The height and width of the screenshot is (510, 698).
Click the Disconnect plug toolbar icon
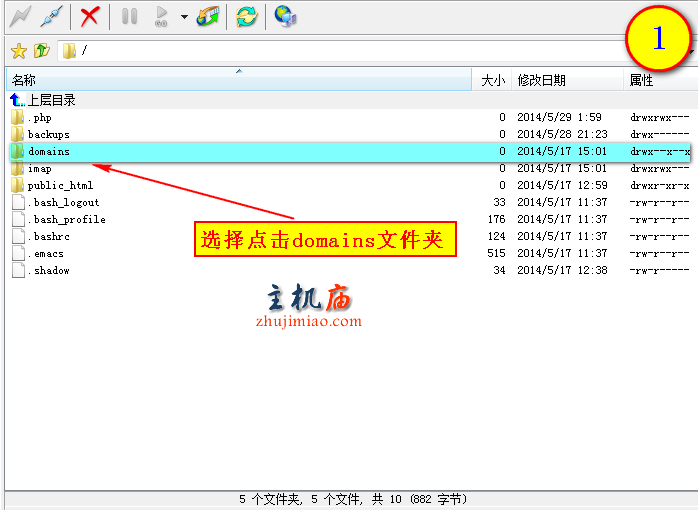point(52,16)
